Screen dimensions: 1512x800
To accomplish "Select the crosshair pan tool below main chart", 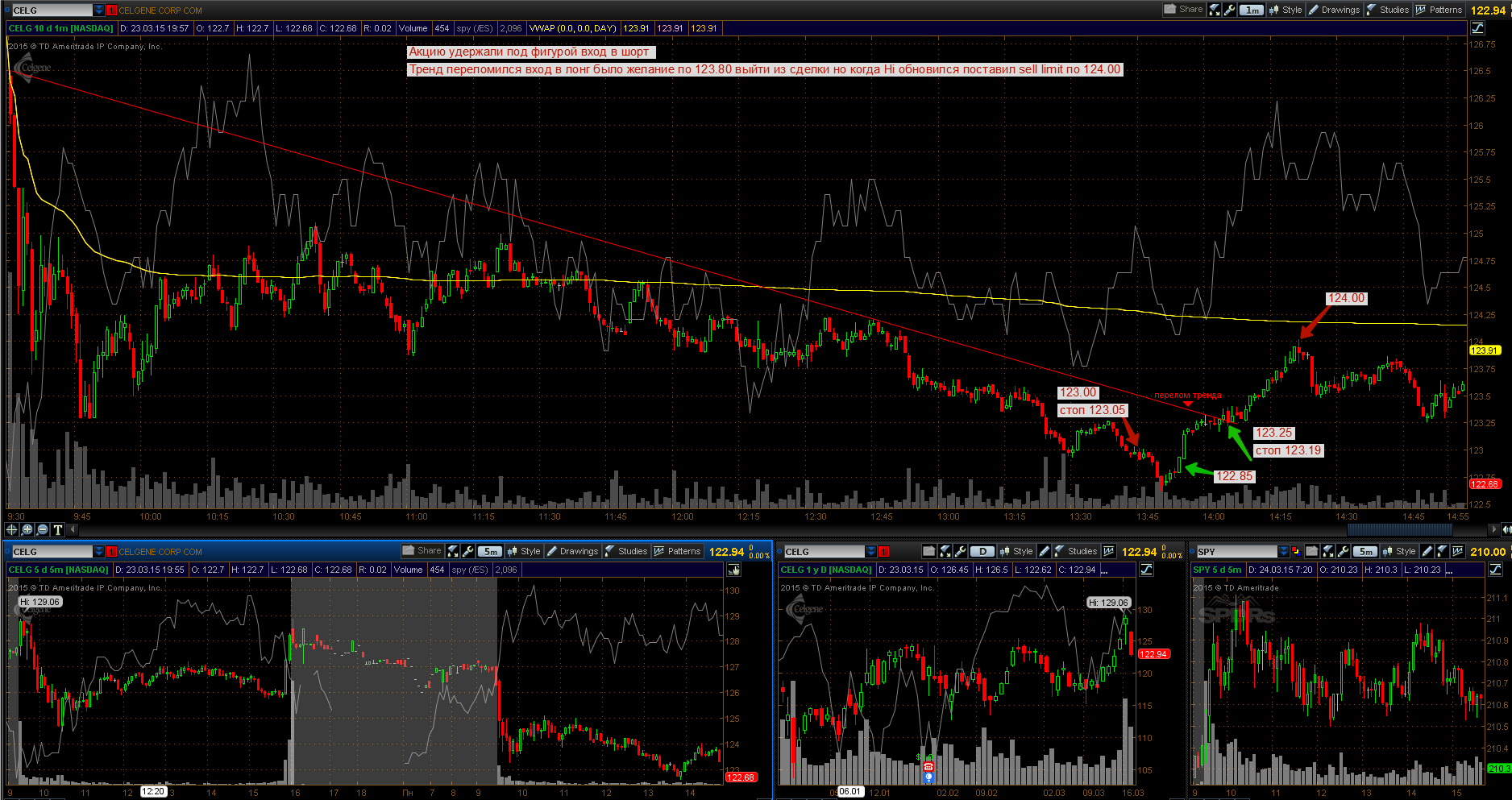I will pyautogui.click(x=12, y=529).
